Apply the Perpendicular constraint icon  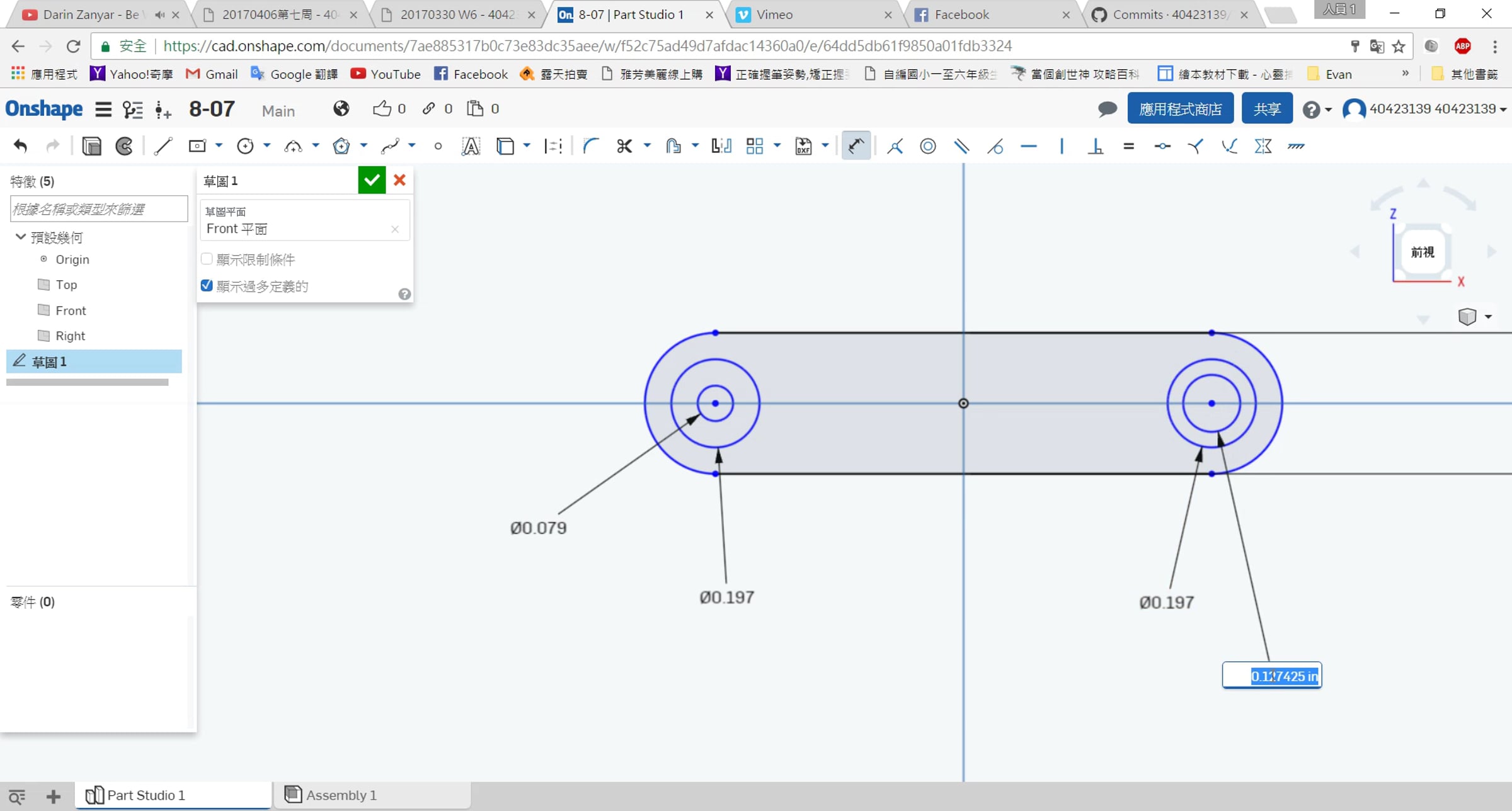[x=1096, y=147]
